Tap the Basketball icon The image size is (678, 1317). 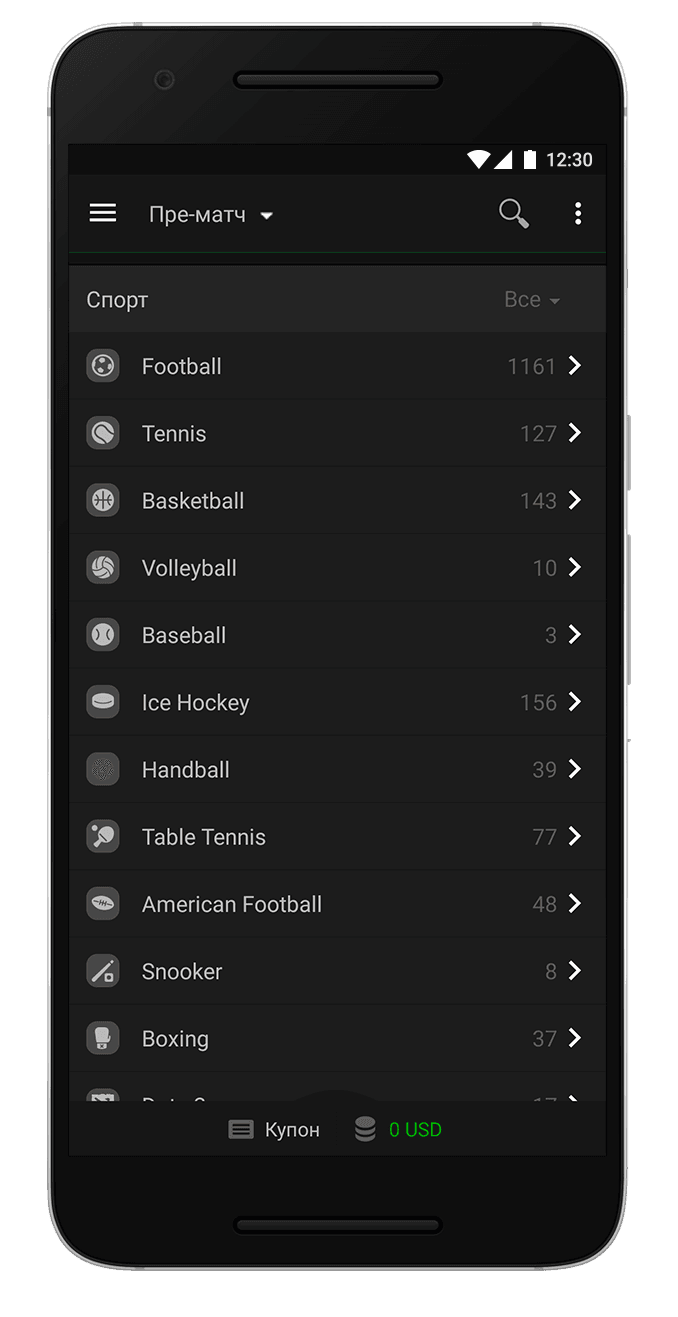click(103, 500)
